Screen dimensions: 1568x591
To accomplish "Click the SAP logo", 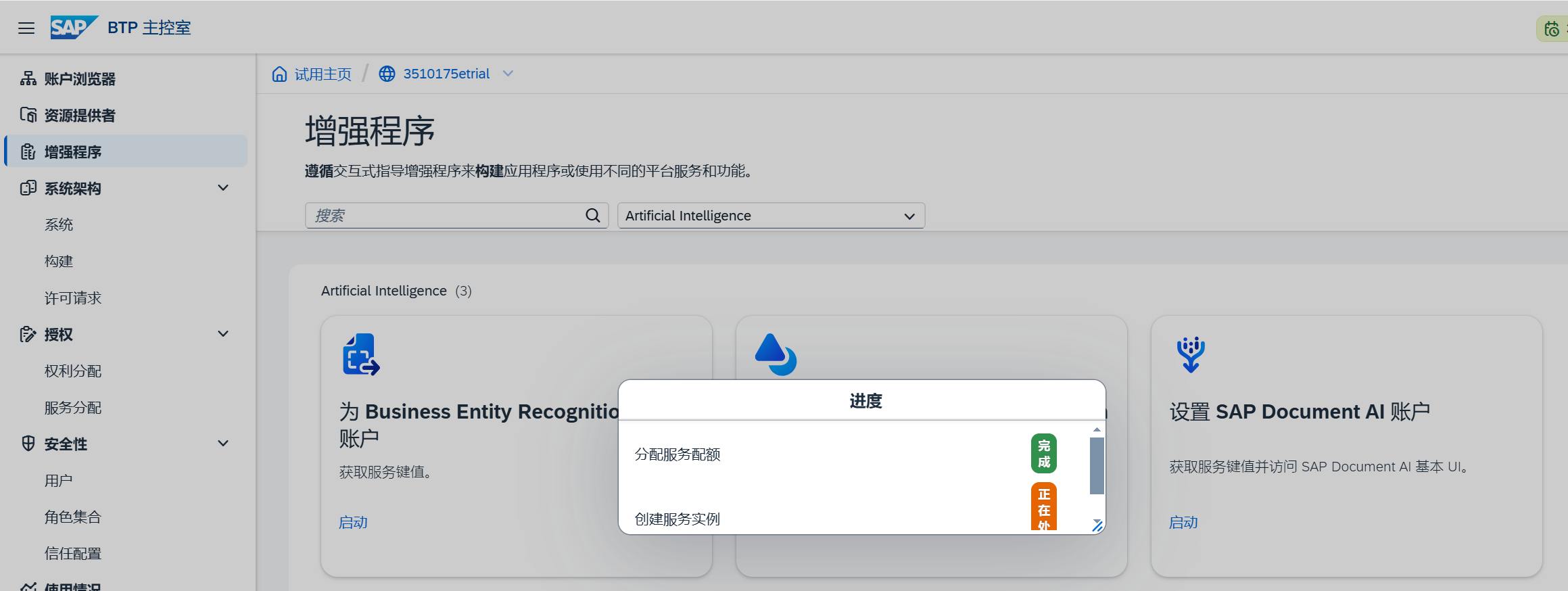I will coord(74,28).
